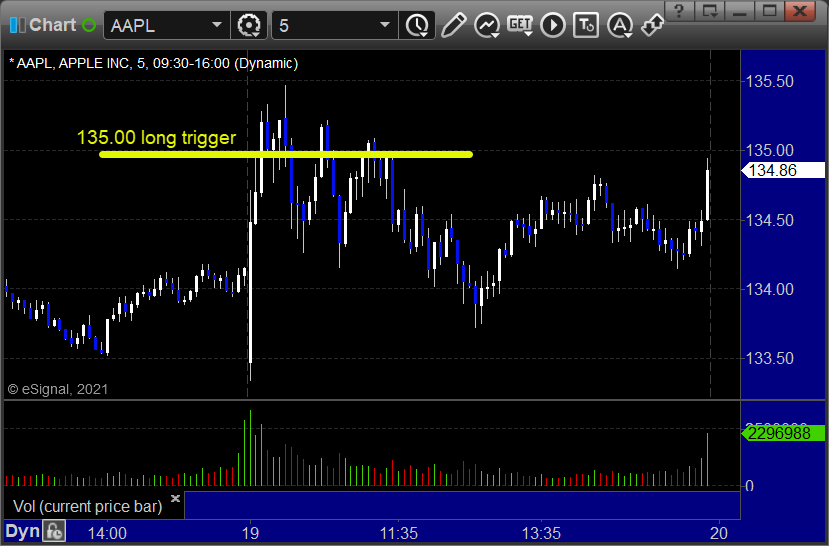The width and height of the screenshot is (829, 546).
Task: Click the question mark help button
Action: (679, 10)
